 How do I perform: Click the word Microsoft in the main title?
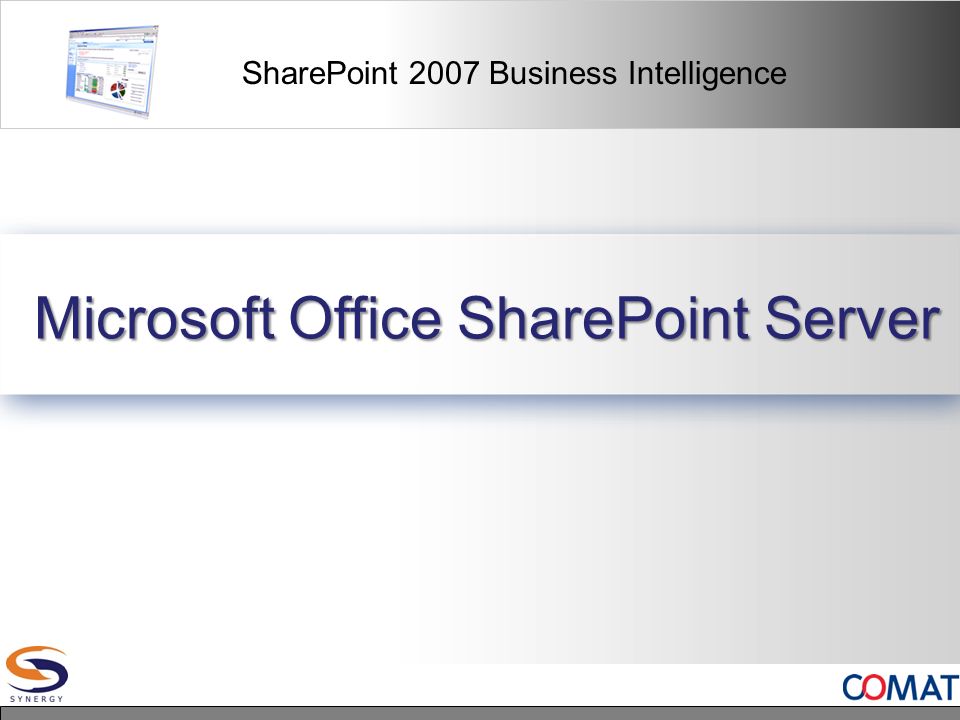154,318
